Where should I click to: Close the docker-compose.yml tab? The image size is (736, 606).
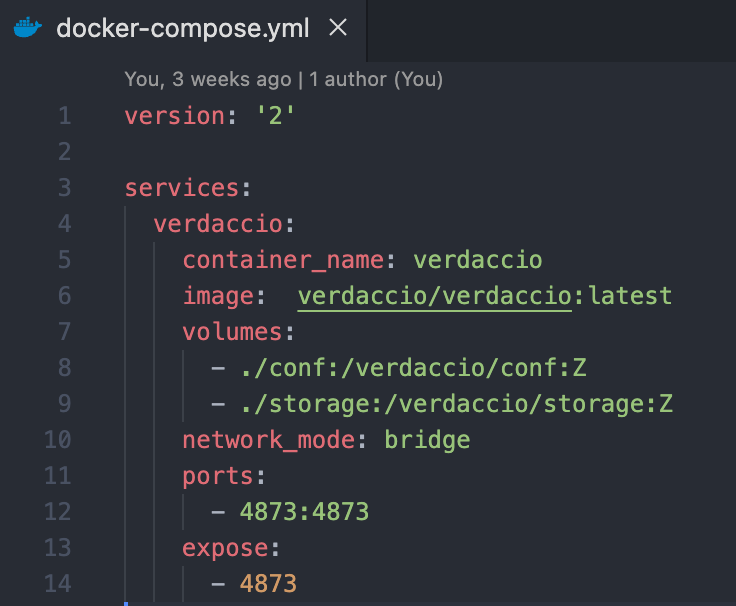click(338, 28)
